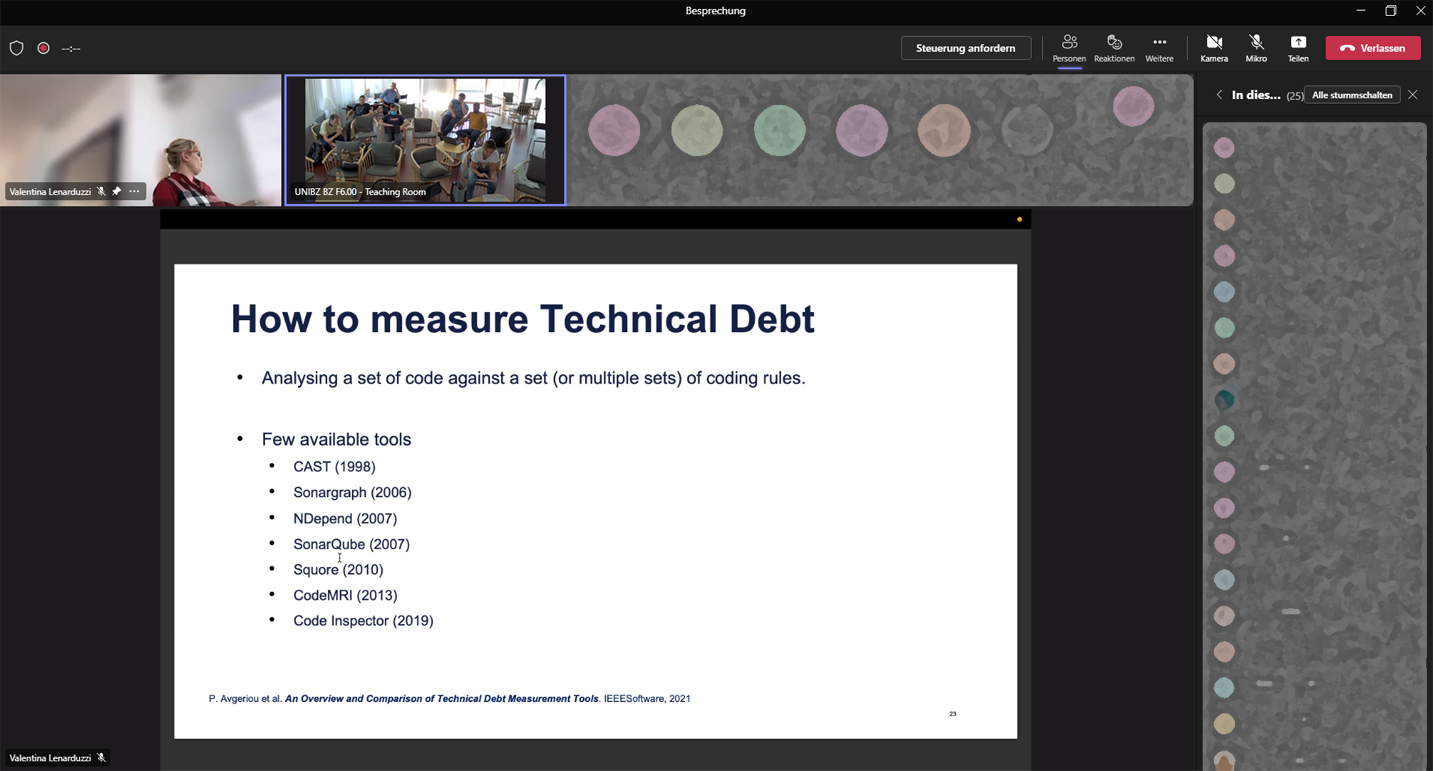Select the UNIBZ Teaching Room video tile
Image resolution: width=1433 pixels, height=771 pixels.
click(x=425, y=140)
